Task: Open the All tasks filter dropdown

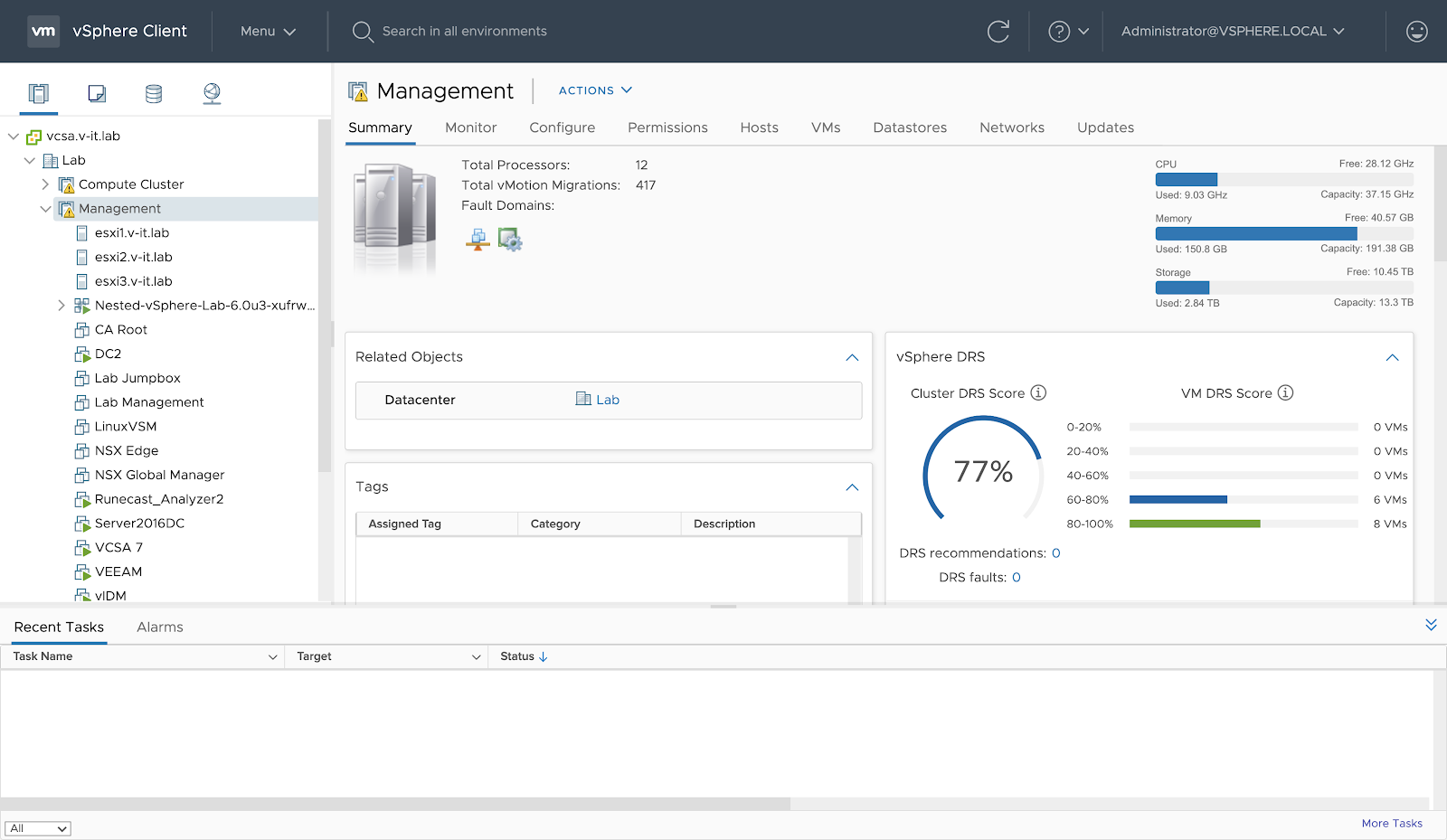Action: click(x=38, y=828)
